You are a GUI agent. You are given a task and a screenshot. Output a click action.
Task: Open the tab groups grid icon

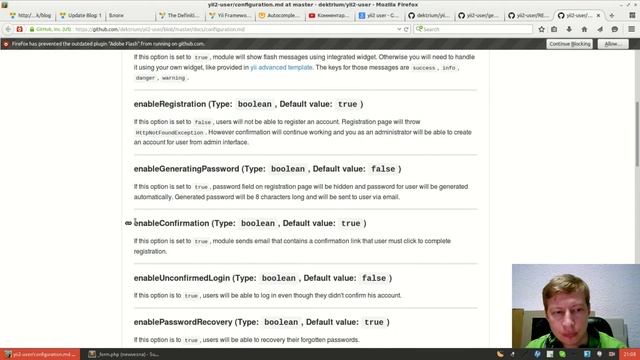click(x=632, y=16)
